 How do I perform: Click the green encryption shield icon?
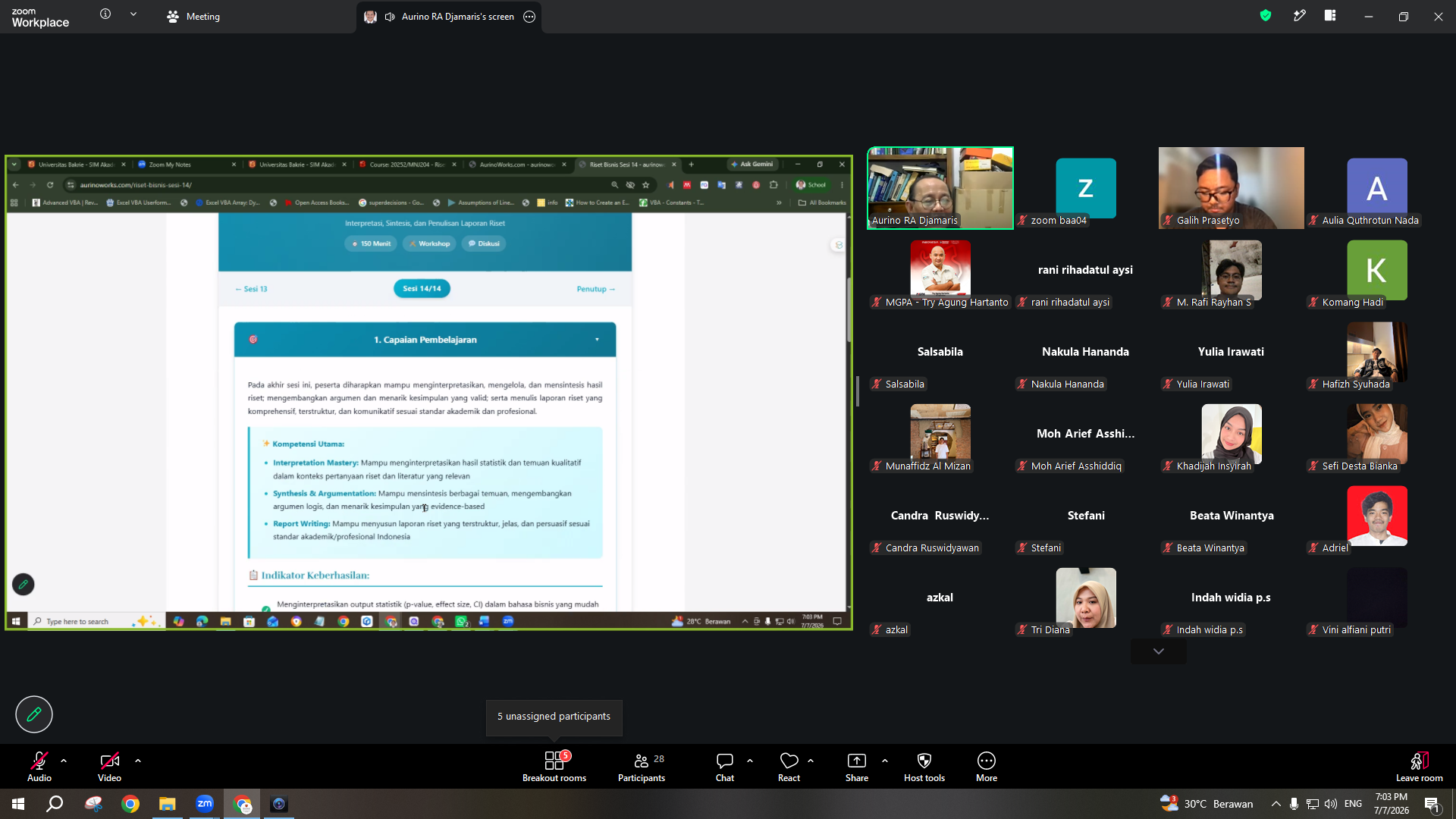[x=1266, y=16]
